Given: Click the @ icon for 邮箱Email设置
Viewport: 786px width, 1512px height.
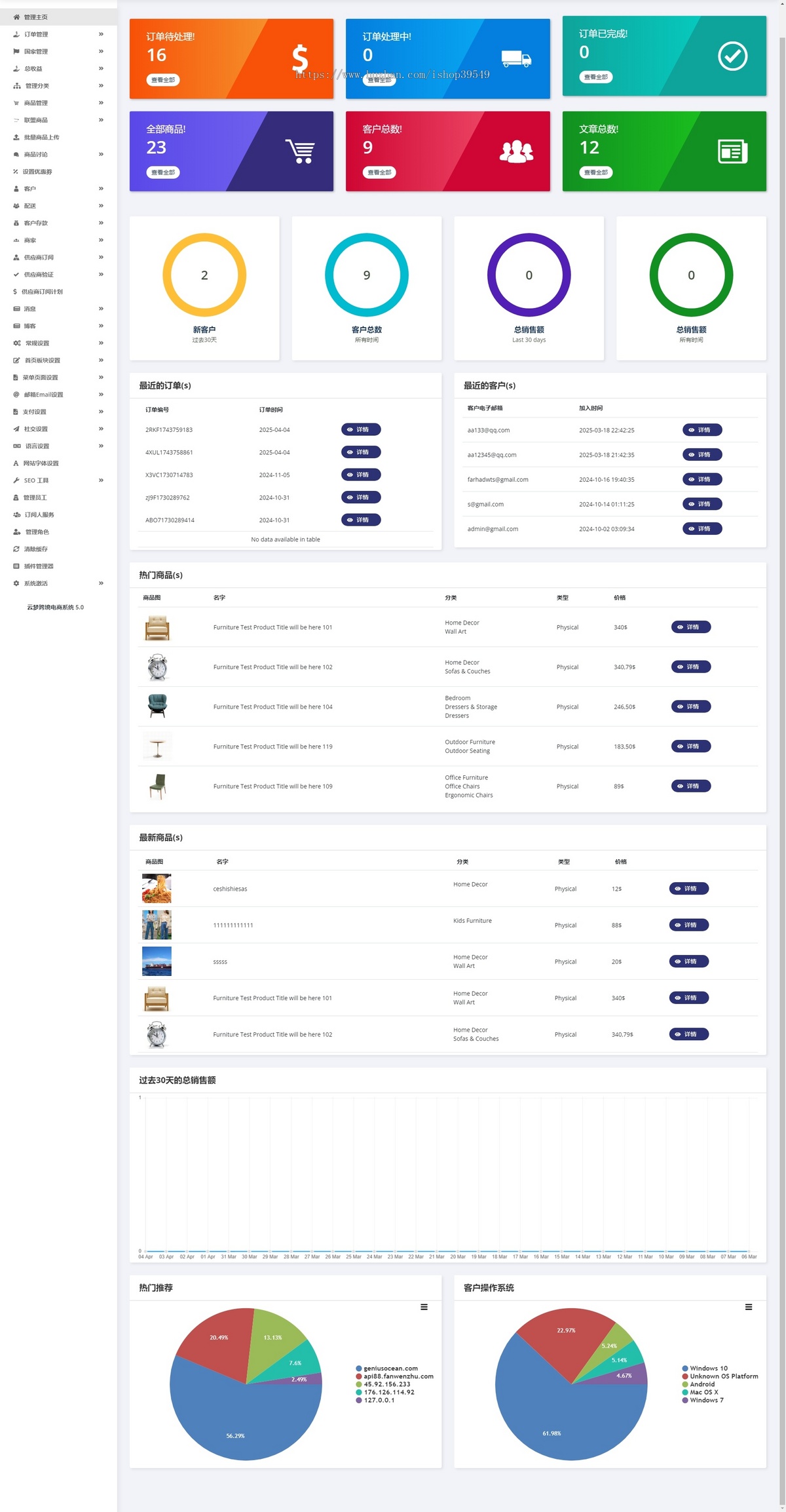Looking at the screenshot, I should [x=16, y=395].
